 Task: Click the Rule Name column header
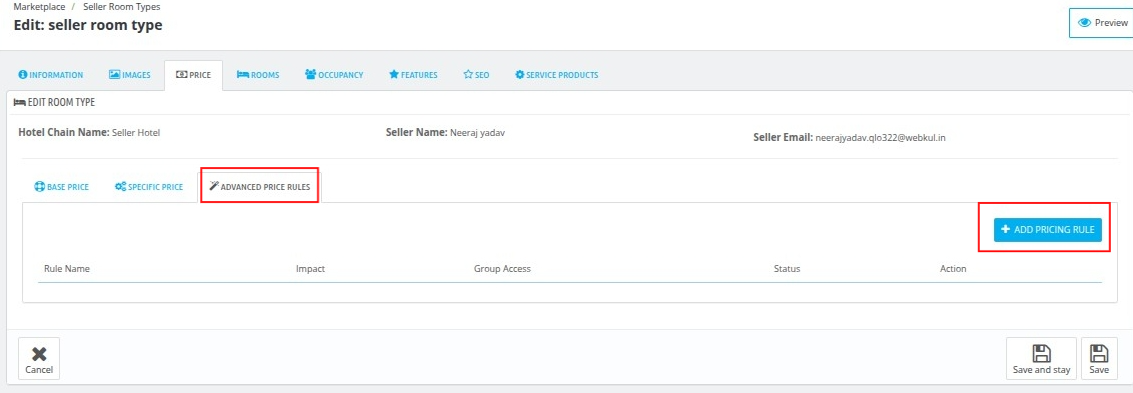(x=66, y=269)
